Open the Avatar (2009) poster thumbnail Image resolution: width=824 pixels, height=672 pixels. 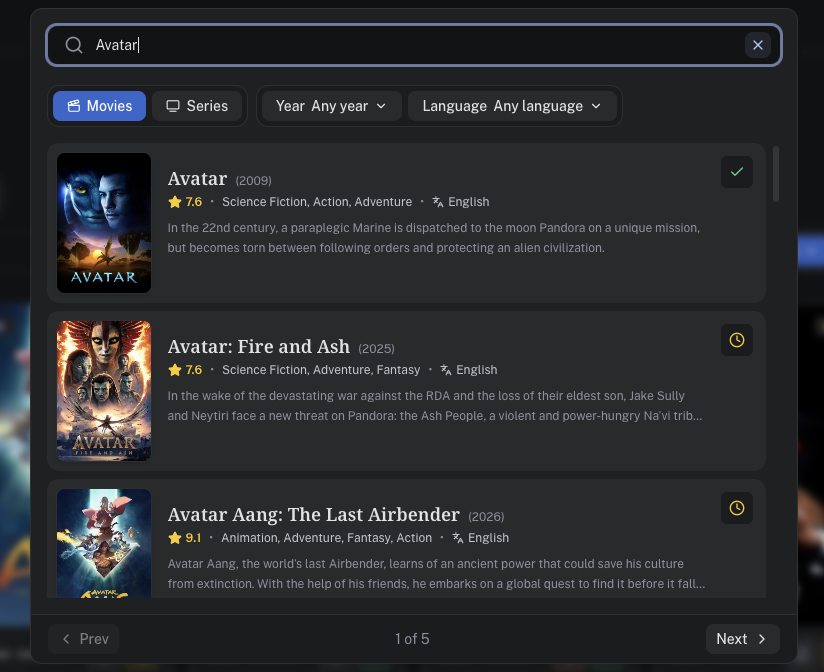[104, 223]
